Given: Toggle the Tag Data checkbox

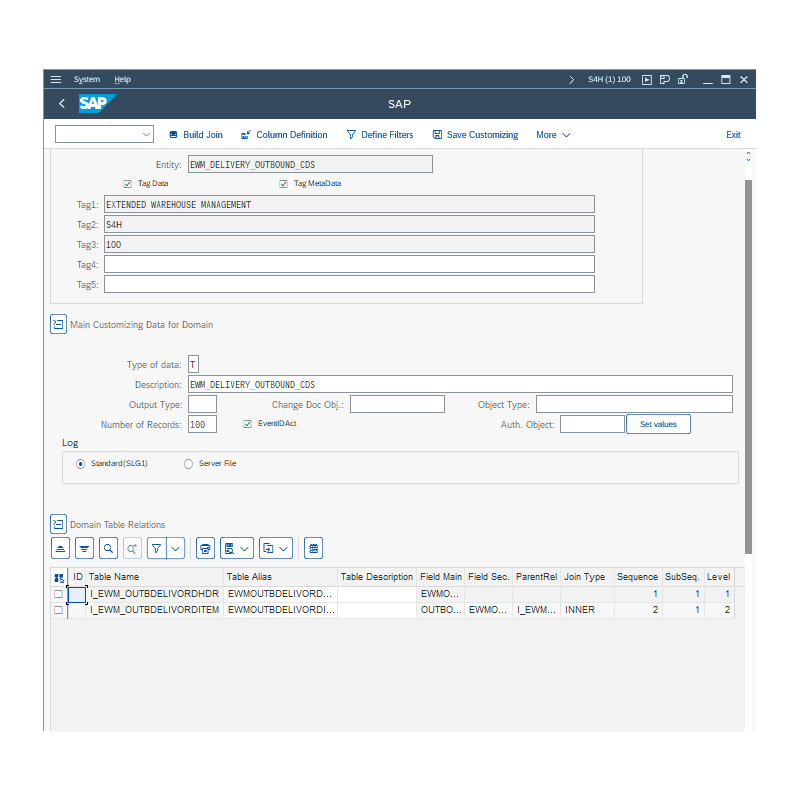Looking at the screenshot, I should click(x=128, y=184).
